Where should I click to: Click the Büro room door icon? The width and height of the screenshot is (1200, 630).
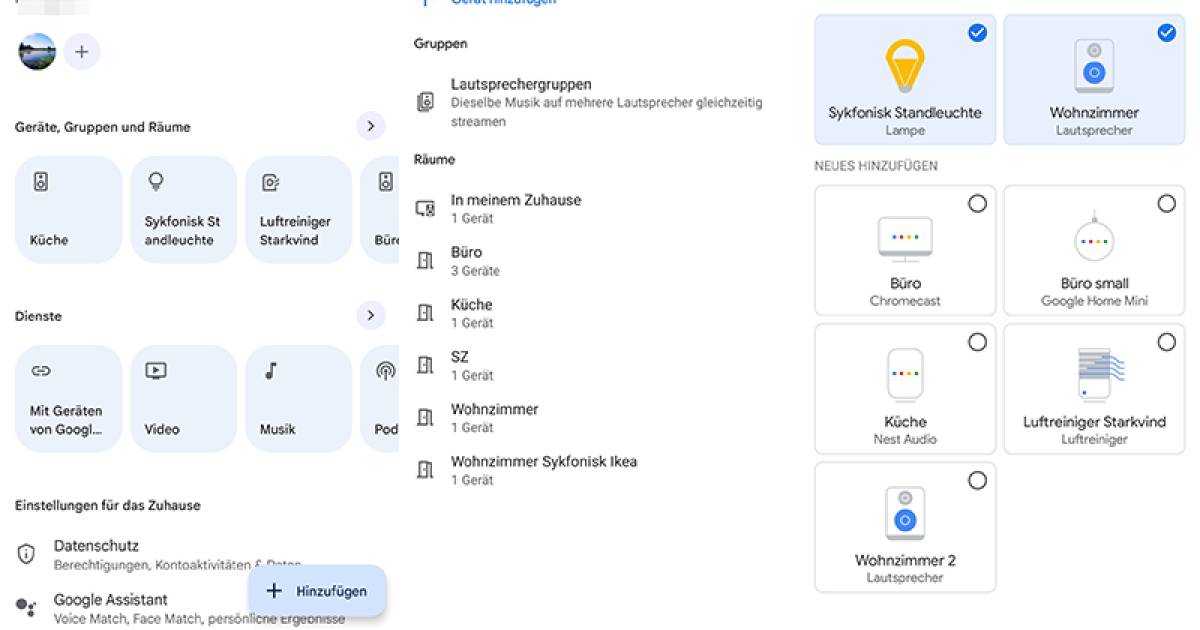(x=426, y=261)
